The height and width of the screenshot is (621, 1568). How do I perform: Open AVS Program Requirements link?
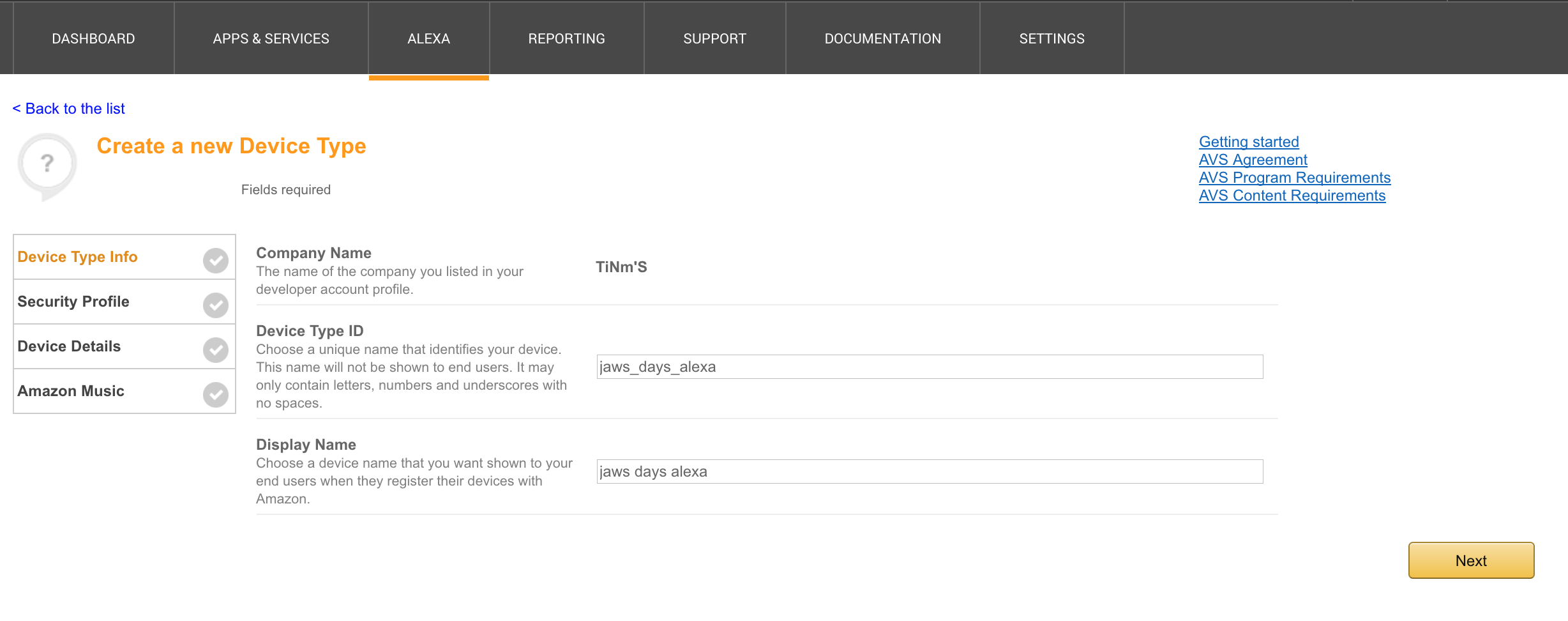pyautogui.click(x=1295, y=178)
